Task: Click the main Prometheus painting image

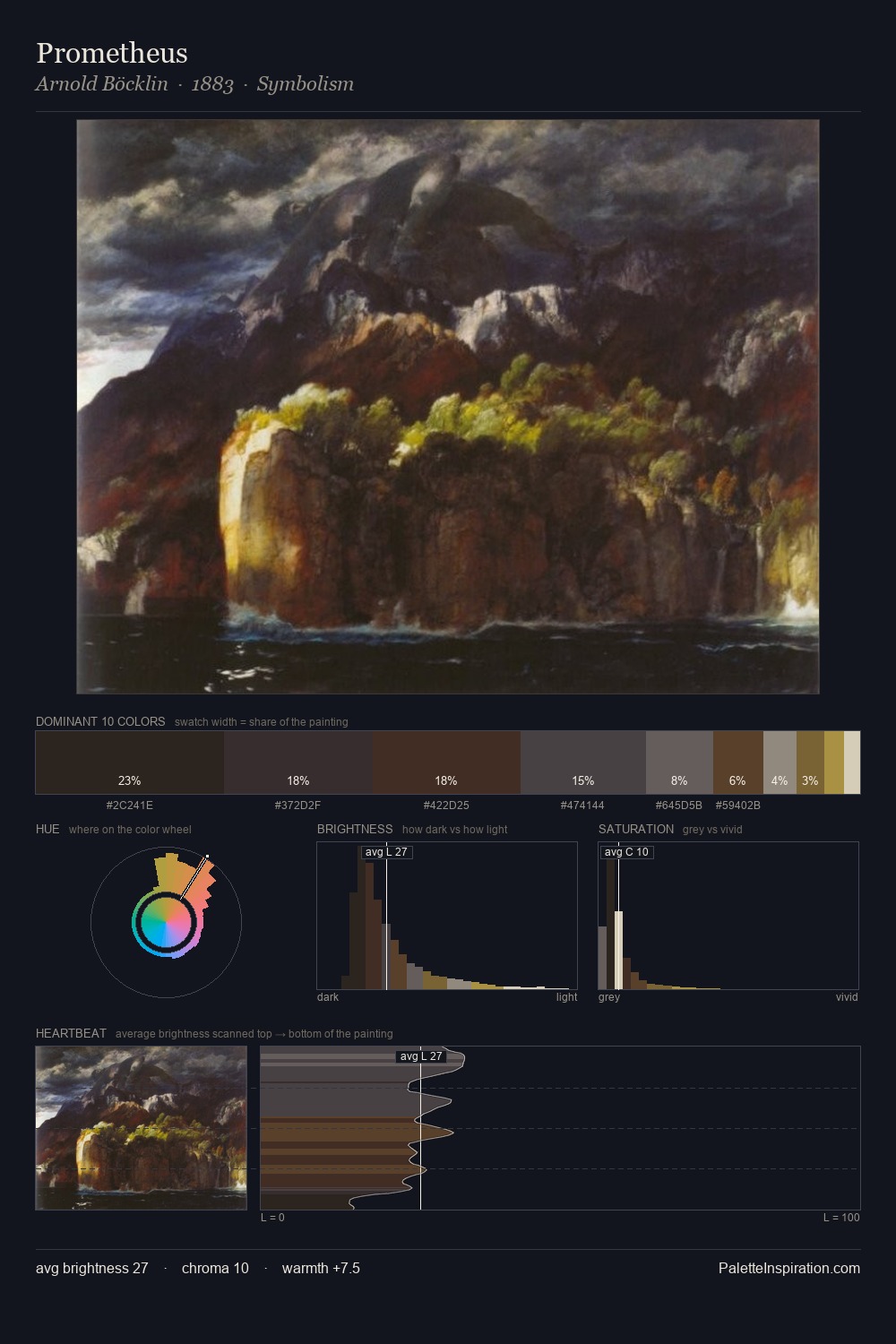Action: click(448, 407)
